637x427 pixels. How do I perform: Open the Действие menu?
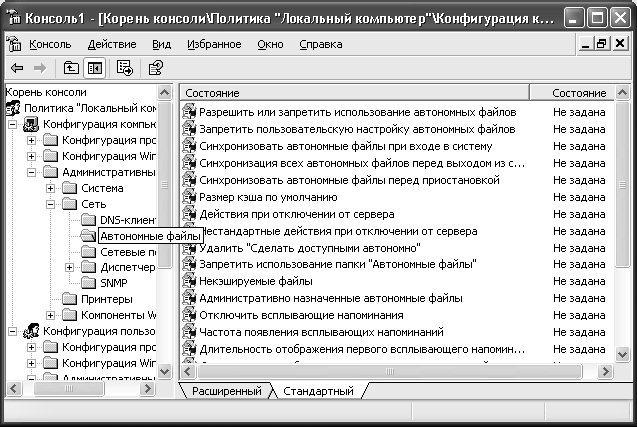point(112,44)
